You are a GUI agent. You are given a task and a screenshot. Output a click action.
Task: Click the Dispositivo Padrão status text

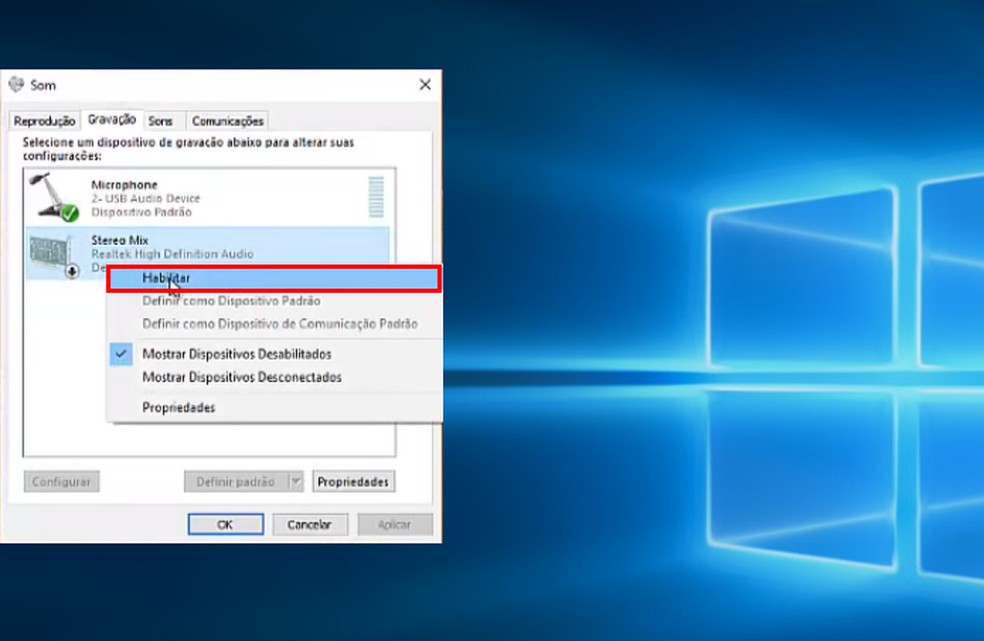pos(141,212)
